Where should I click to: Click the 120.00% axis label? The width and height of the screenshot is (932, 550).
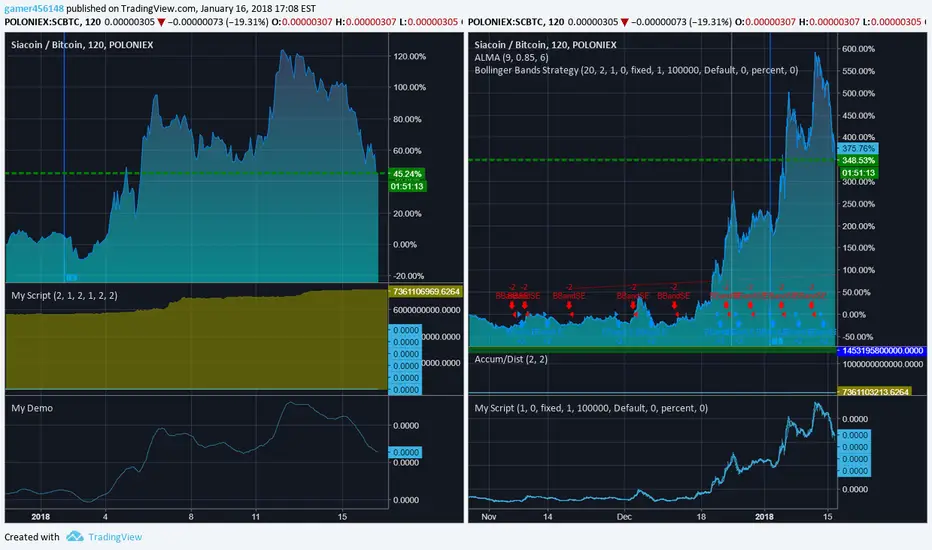[x=410, y=56]
